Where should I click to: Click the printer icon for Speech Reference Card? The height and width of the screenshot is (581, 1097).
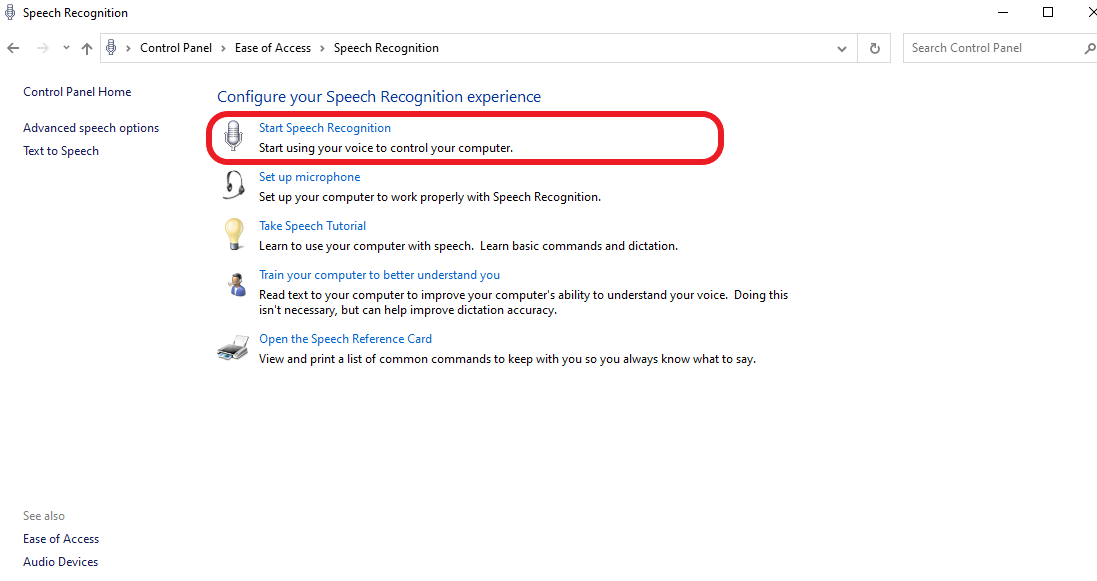tap(233, 347)
